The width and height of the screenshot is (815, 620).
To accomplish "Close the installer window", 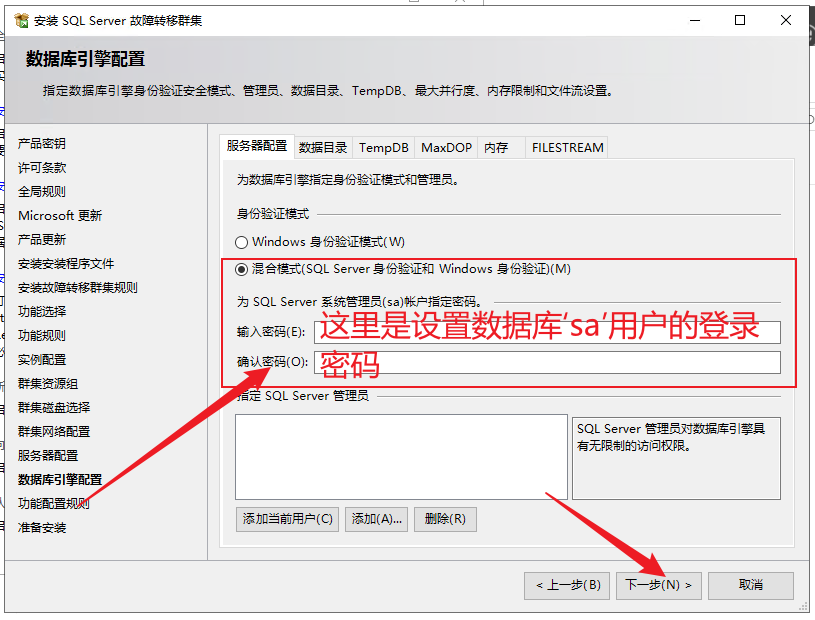I will (786, 20).
